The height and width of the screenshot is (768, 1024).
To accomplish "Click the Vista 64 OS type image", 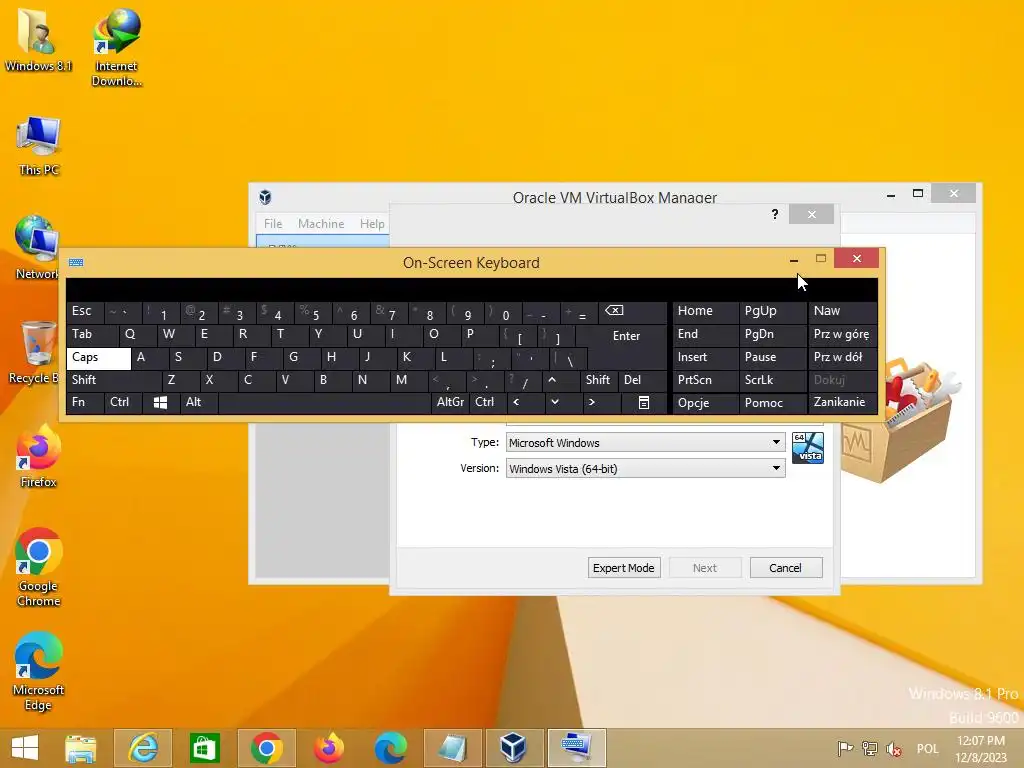I will [x=808, y=447].
